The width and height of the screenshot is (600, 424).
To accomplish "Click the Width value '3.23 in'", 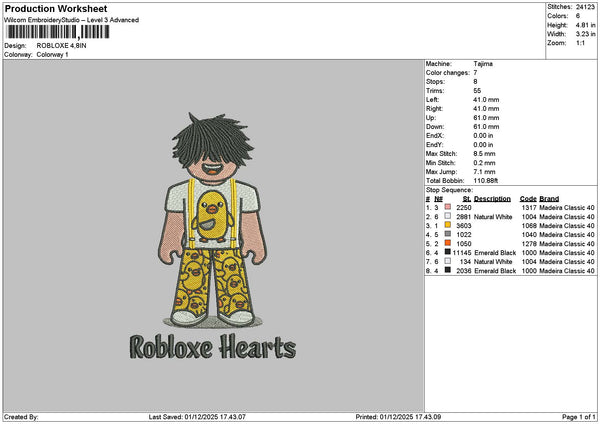I will [585, 34].
